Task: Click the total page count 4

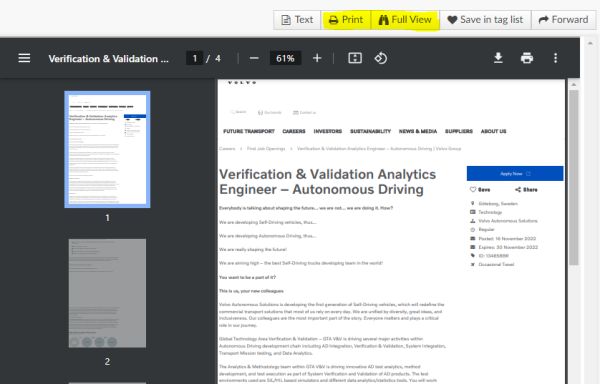Action: coord(218,59)
